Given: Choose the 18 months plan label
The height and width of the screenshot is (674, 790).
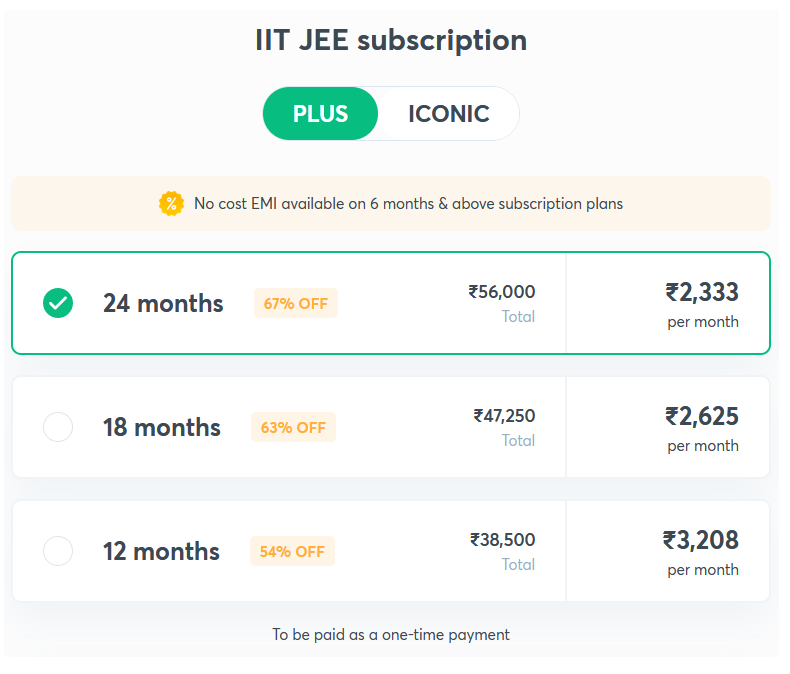Looking at the screenshot, I should pyautogui.click(x=162, y=427).
